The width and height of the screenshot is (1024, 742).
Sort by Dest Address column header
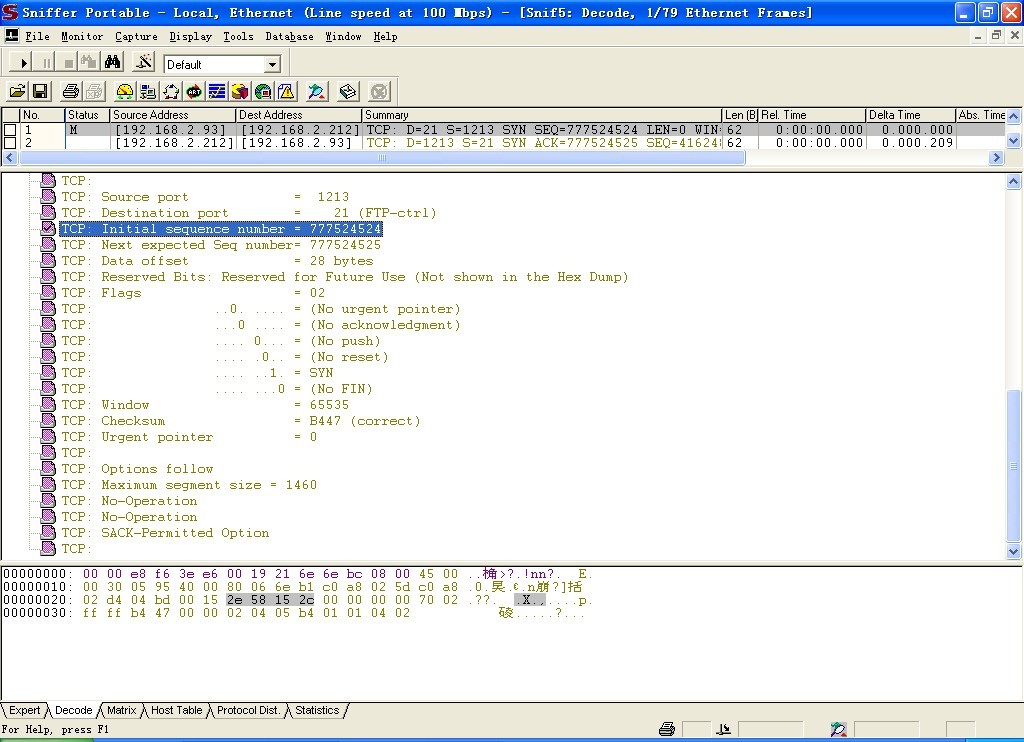click(x=298, y=115)
